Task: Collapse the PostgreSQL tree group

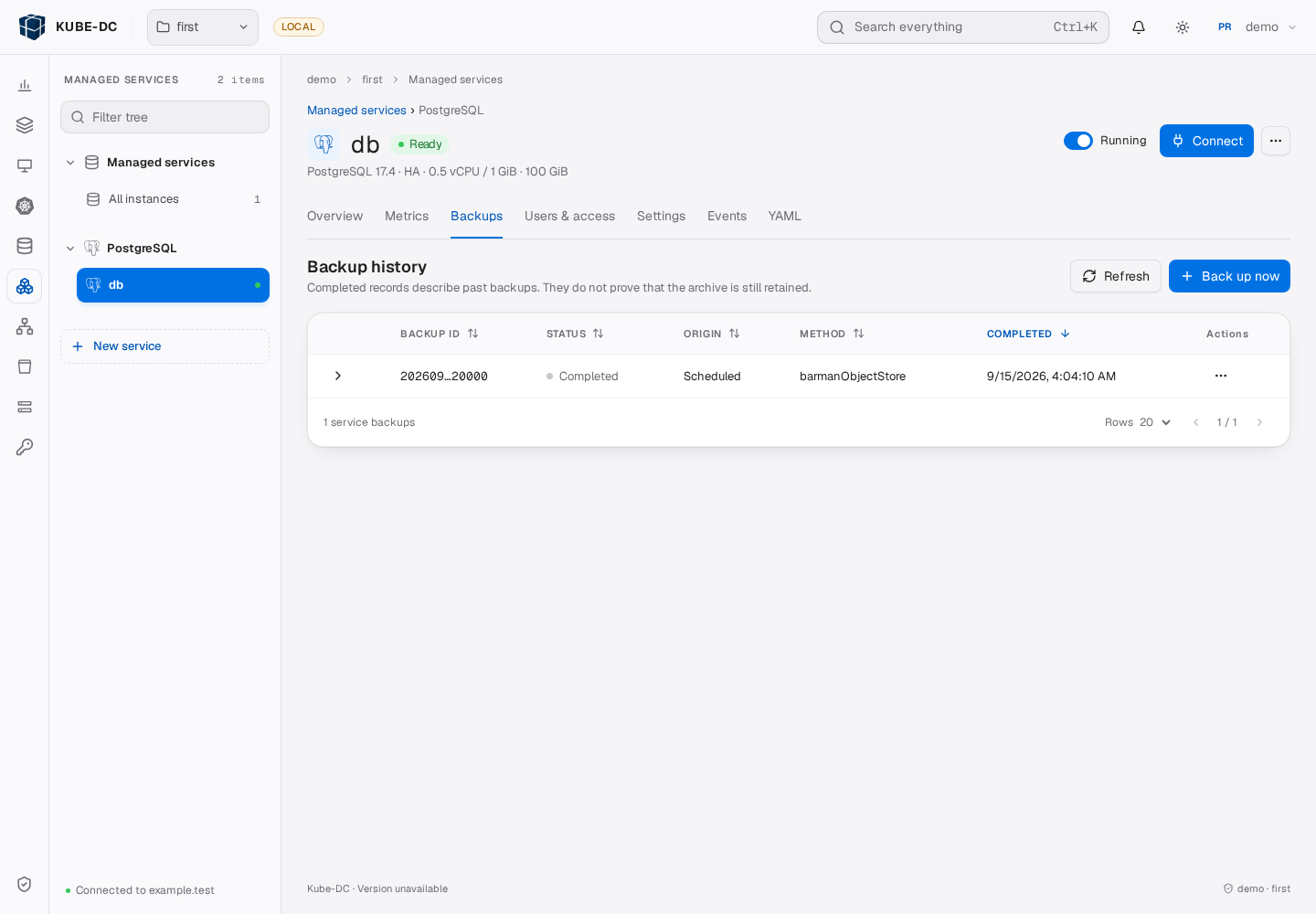Action: pos(70,249)
